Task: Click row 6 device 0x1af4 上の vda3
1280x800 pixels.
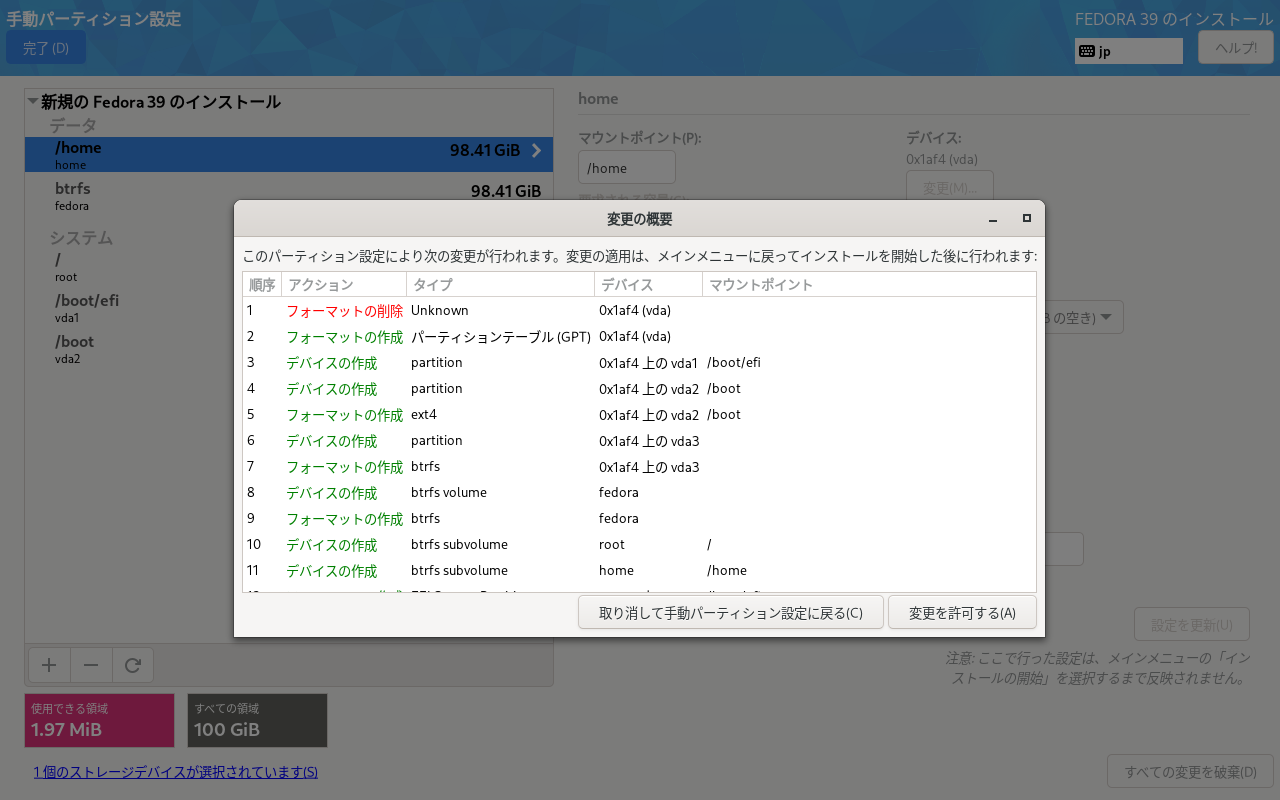Action: (x=649, y=441)
